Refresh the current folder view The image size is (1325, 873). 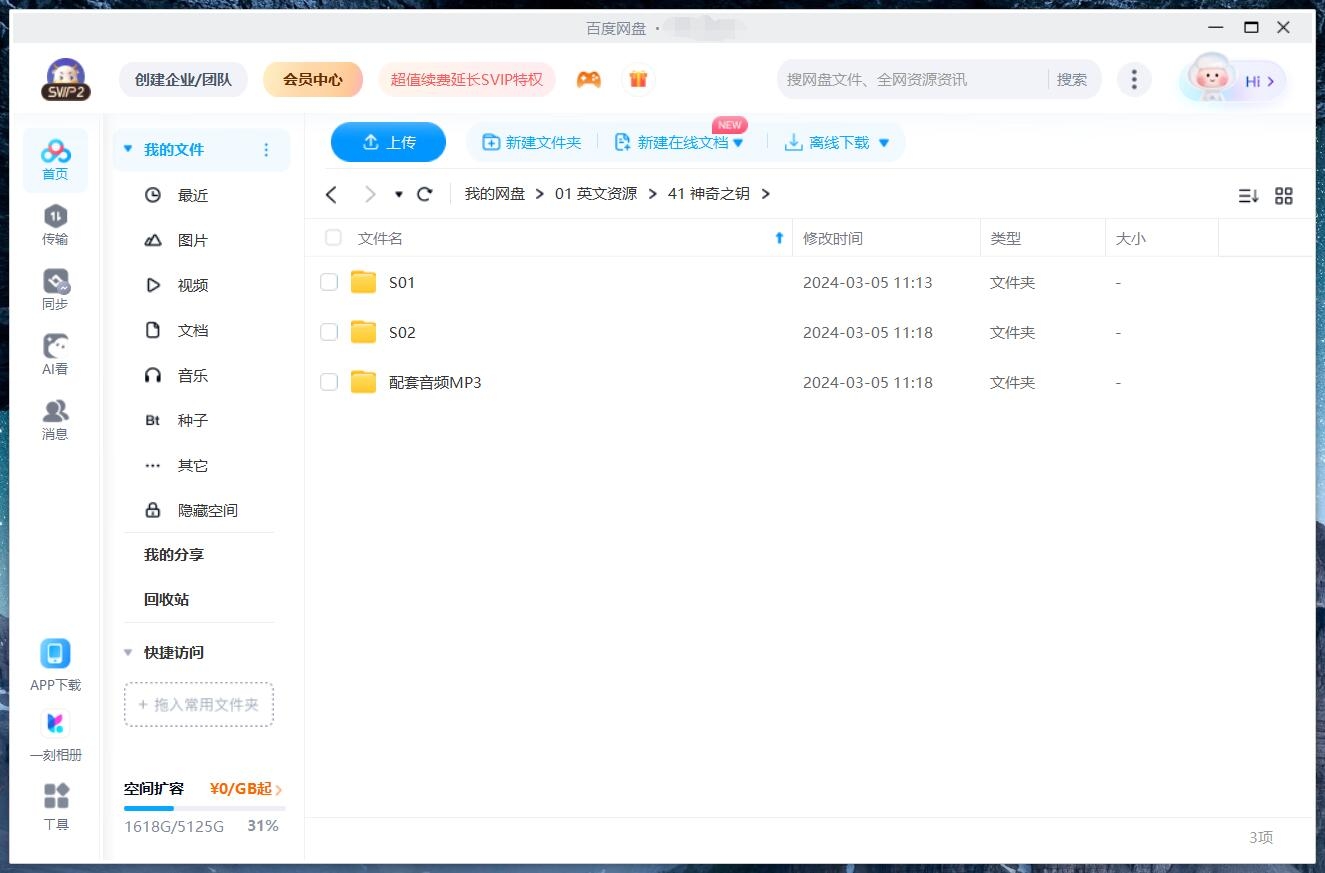tap(424, 194)
